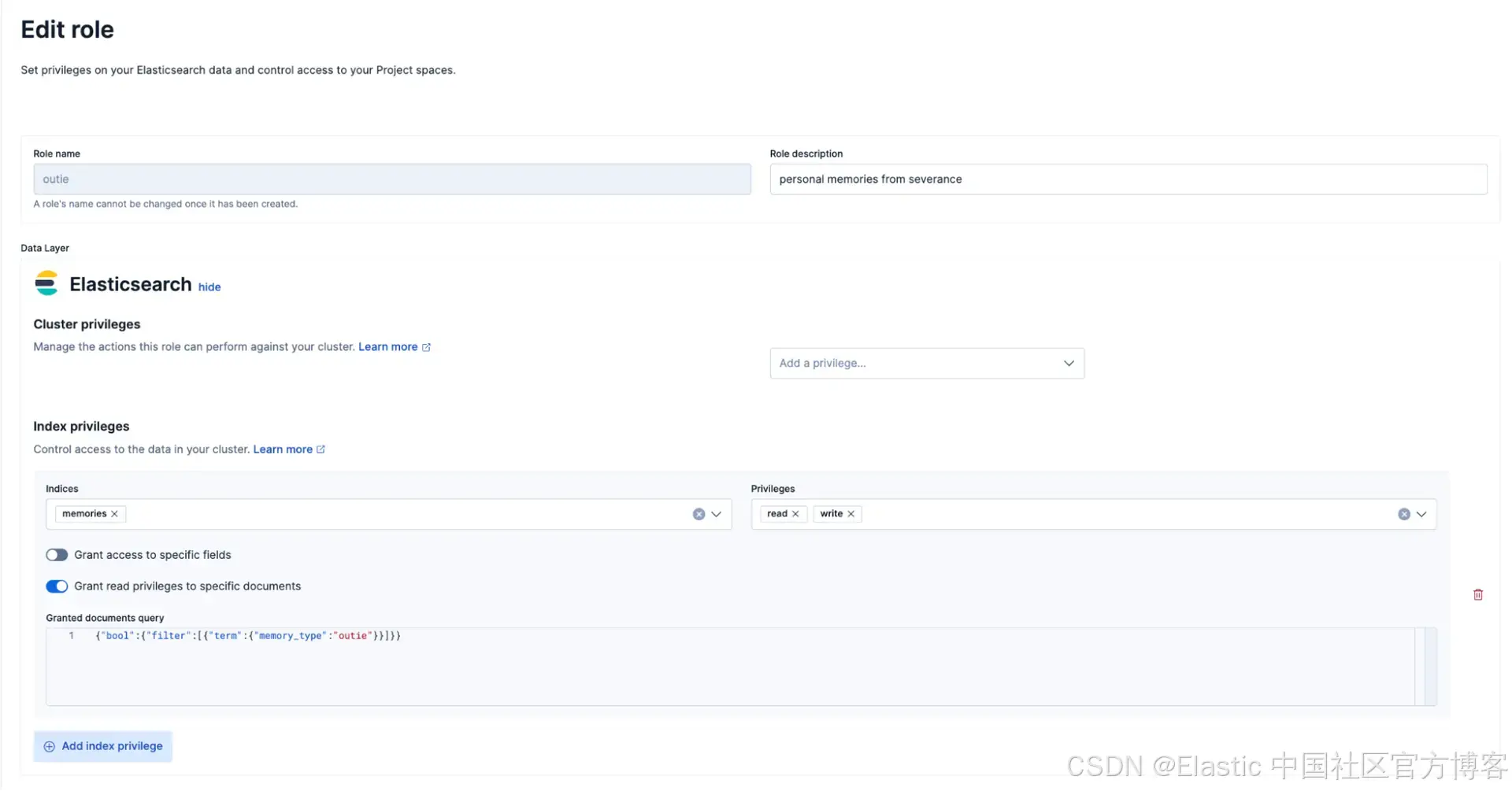Click the red trash icon to delete index privilege
The width and height of the screenshot is (1512, 791).
tap(1478, 595)
